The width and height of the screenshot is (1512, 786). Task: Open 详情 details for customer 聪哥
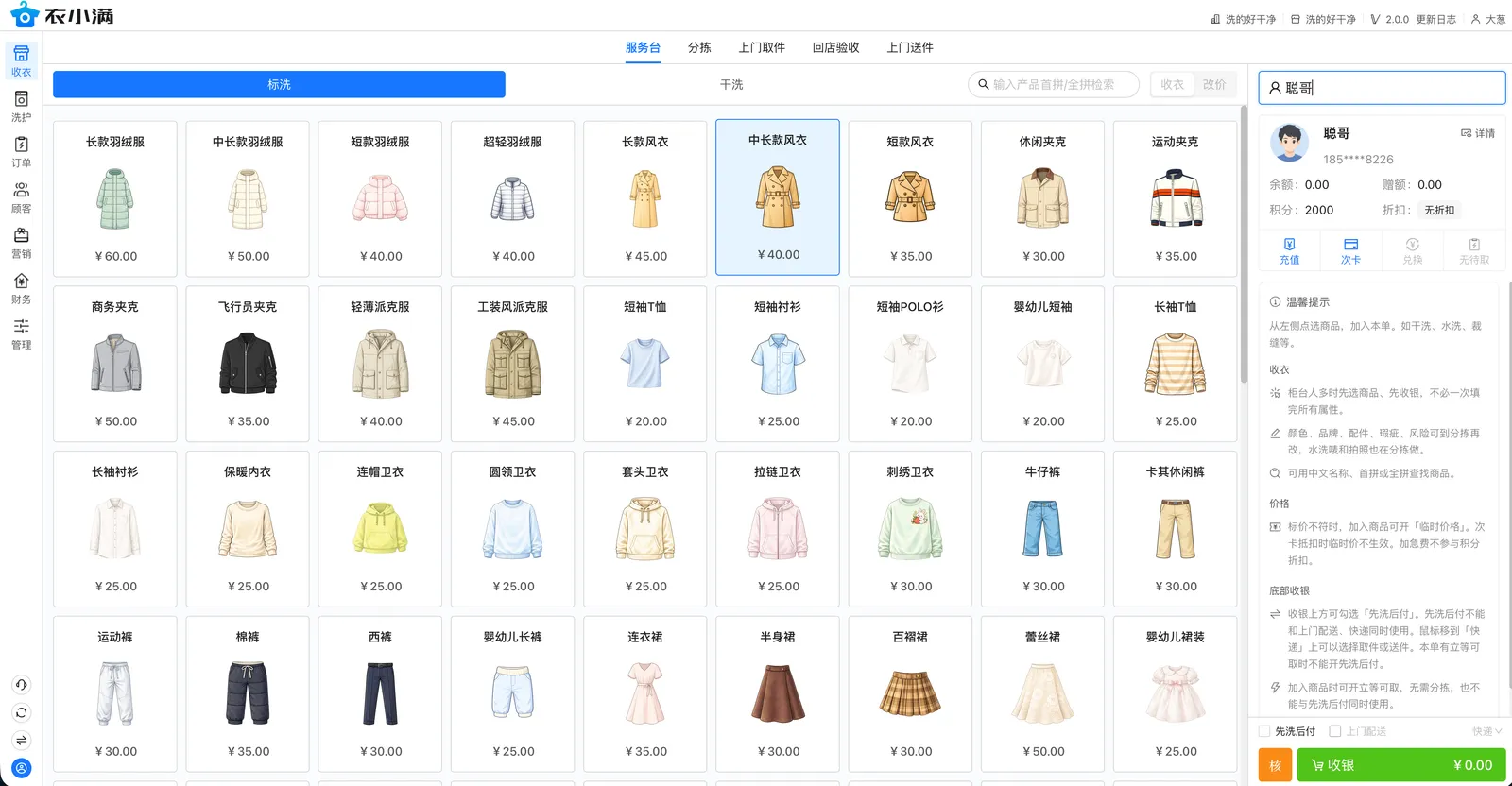pos(1478,133)
